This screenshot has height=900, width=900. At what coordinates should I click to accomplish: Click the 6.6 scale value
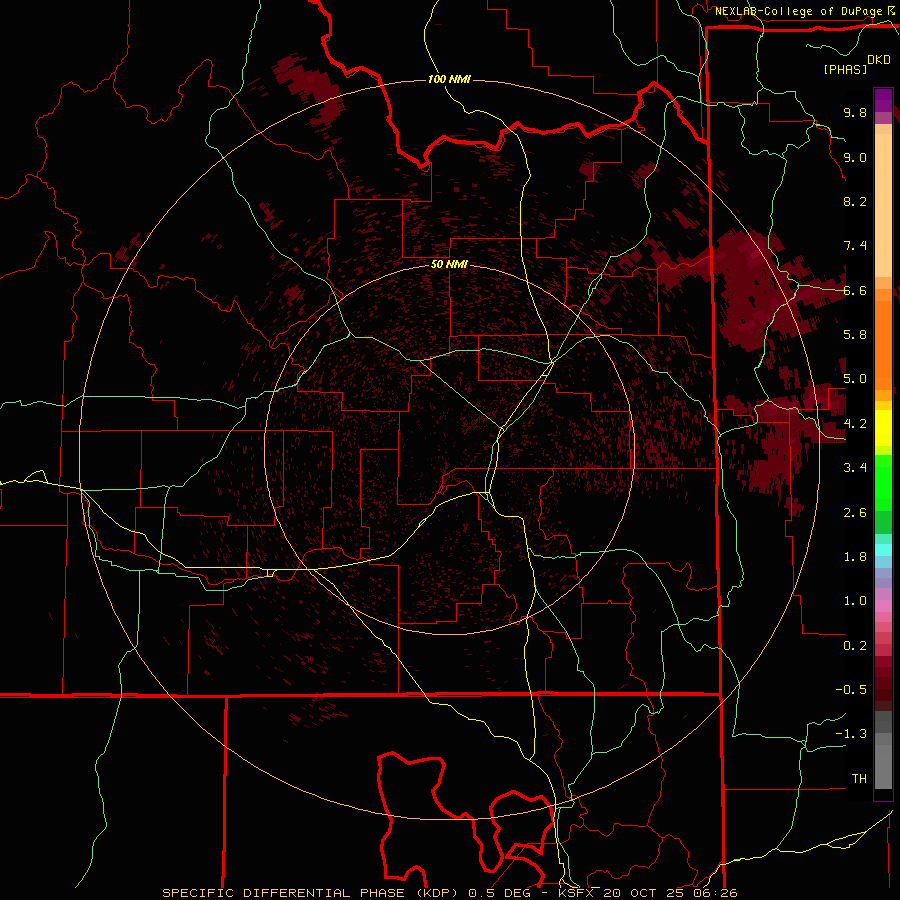pyautogui.click(x=855, y=290)
